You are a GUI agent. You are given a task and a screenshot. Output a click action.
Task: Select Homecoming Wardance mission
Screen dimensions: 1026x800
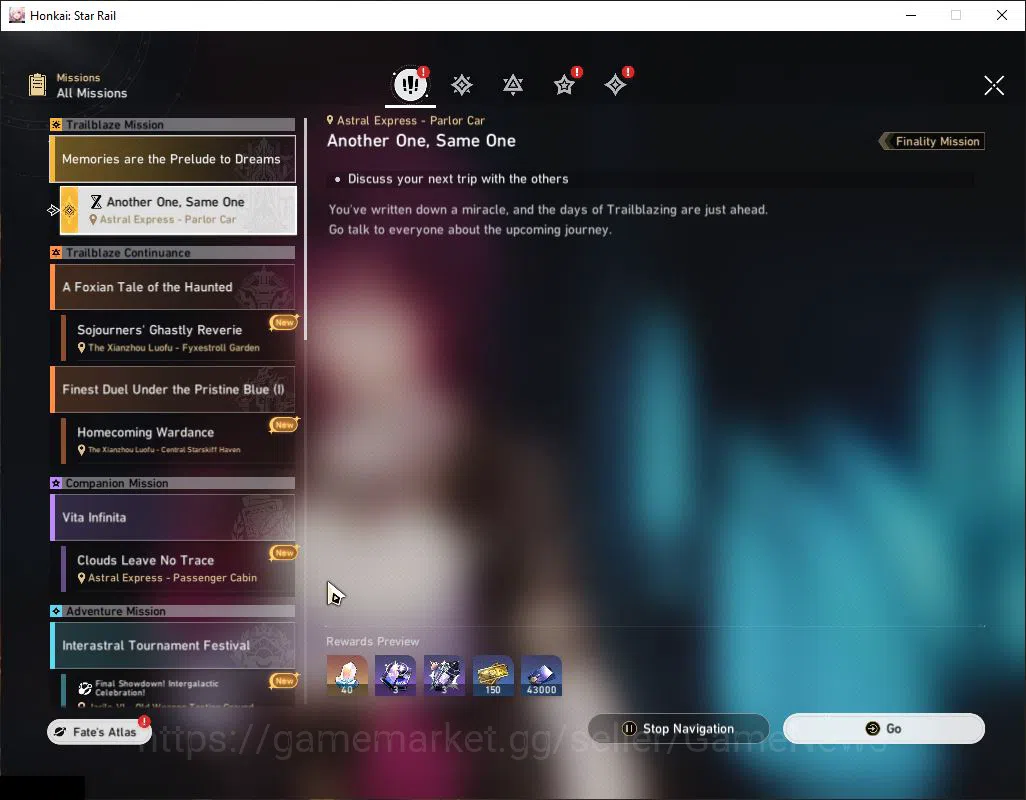(x=178, y=440)
